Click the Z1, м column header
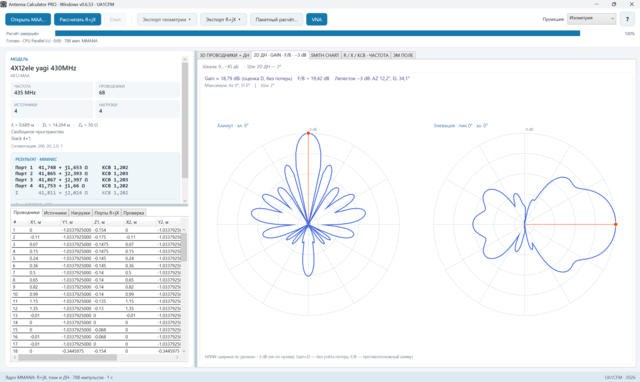 108,222
